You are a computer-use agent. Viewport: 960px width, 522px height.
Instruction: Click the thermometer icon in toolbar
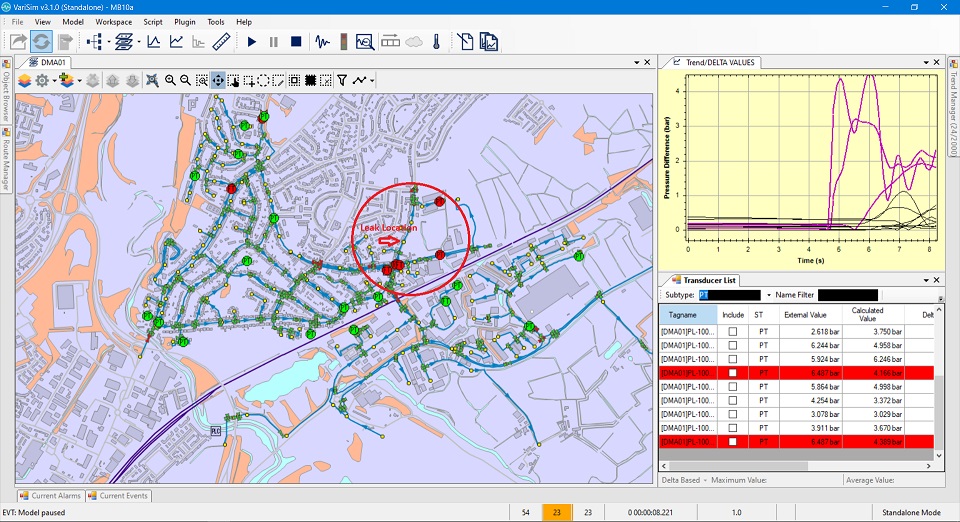click(437, 42)
